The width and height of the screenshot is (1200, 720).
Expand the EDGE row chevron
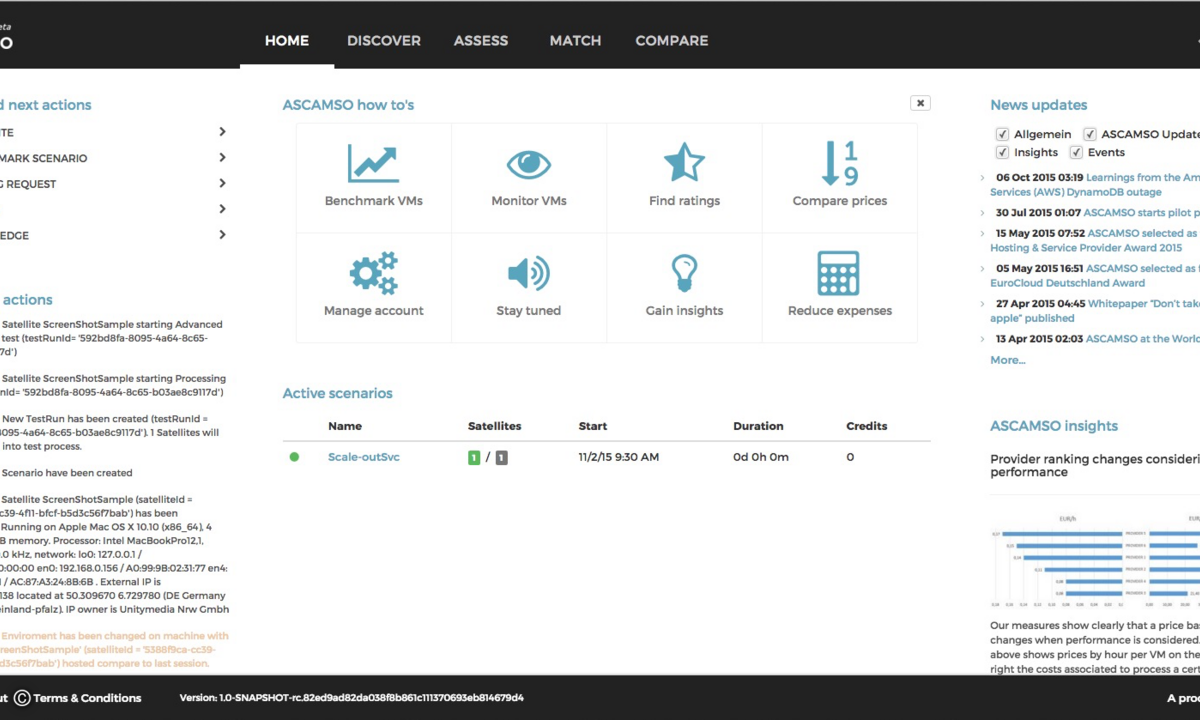[x=222, y=235]
